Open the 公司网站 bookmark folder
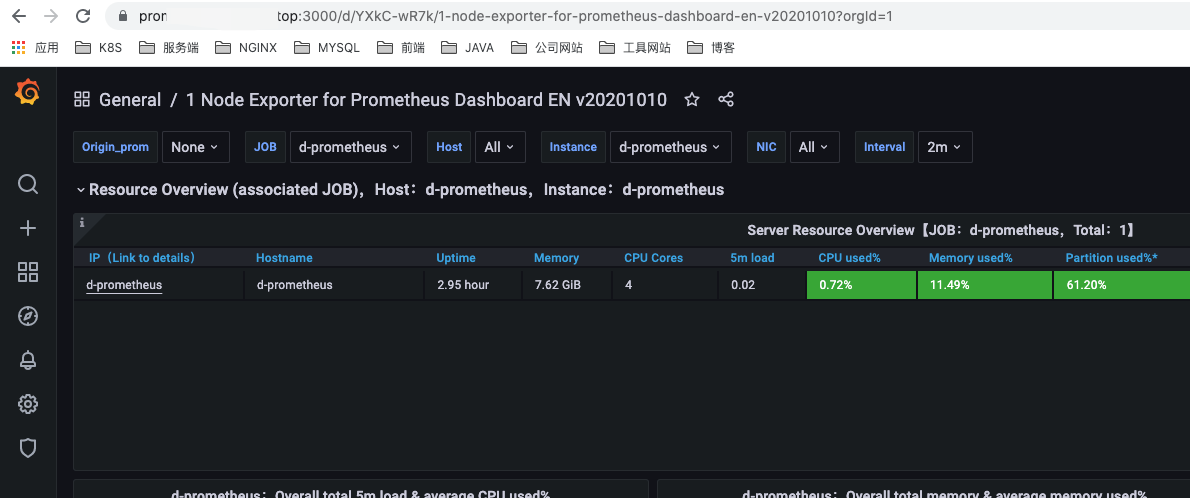The height and width of the screenshot is (498, 1190). pyautogui.click(x=546, y=48)
